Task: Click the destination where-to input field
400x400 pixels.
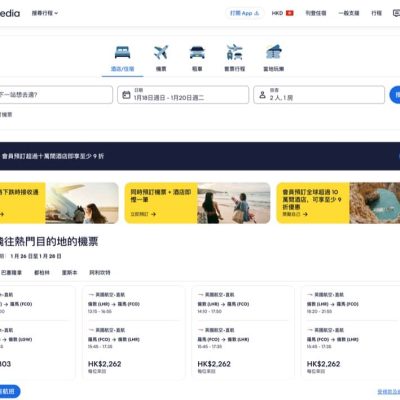Action: coord(56,95)
